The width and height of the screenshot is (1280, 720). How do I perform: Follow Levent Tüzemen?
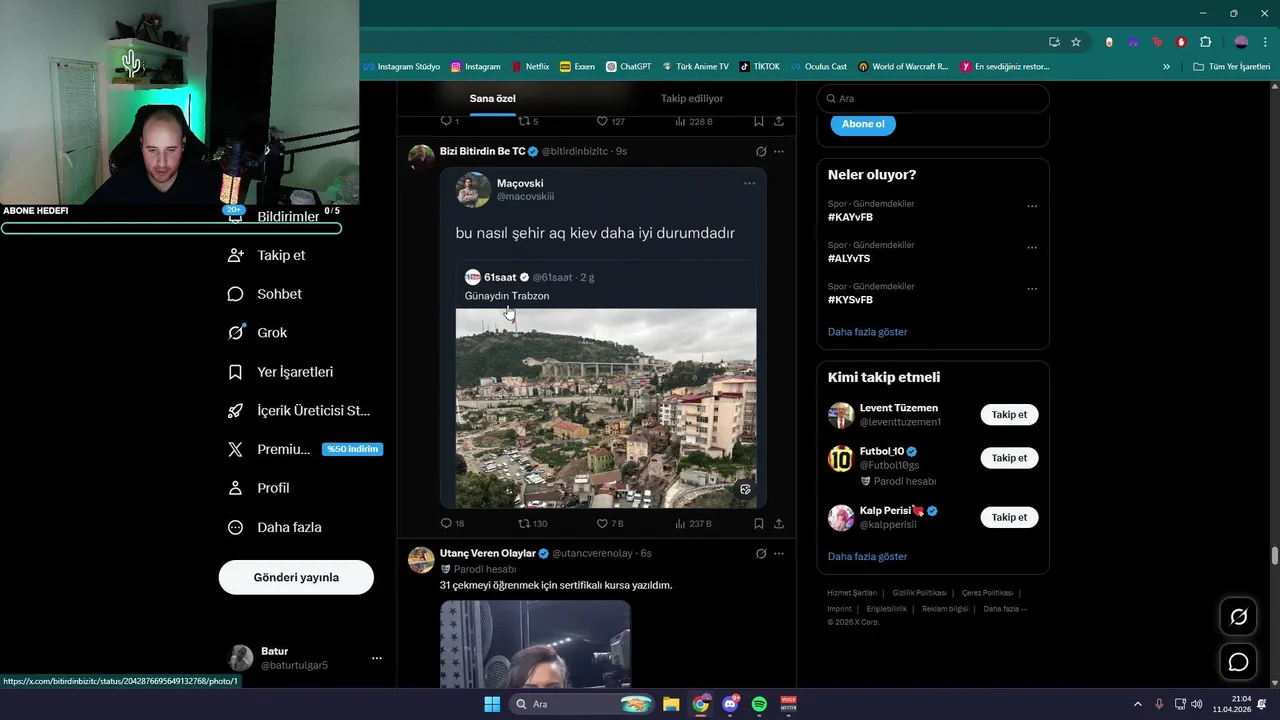(1009, 414)
